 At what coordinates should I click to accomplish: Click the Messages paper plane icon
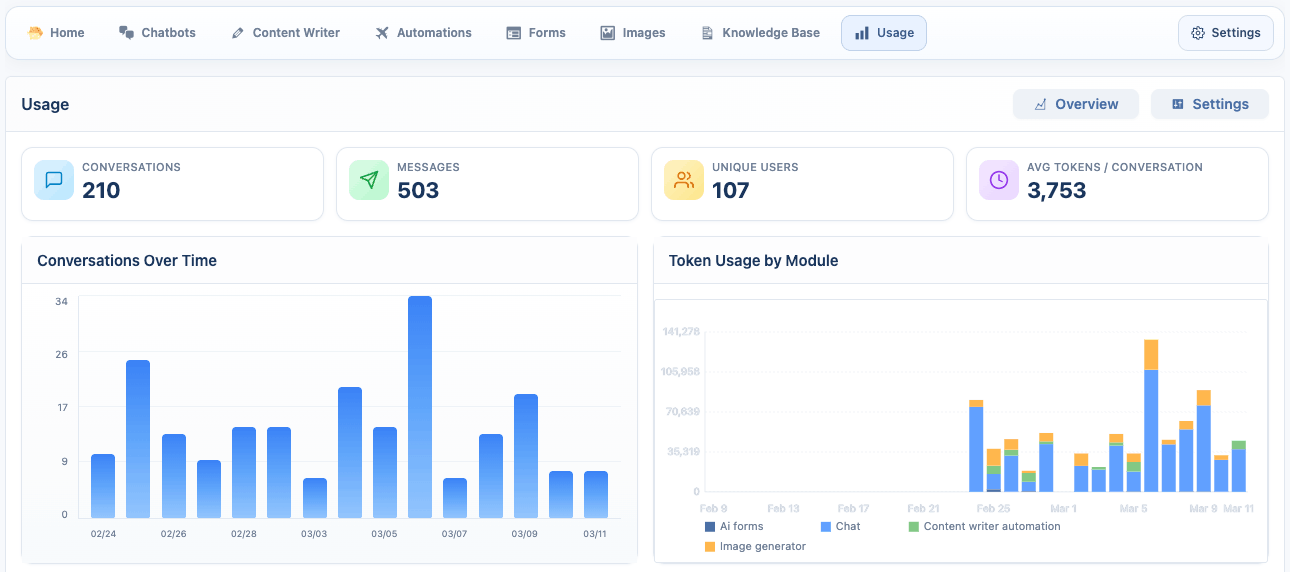pos(369,180)
